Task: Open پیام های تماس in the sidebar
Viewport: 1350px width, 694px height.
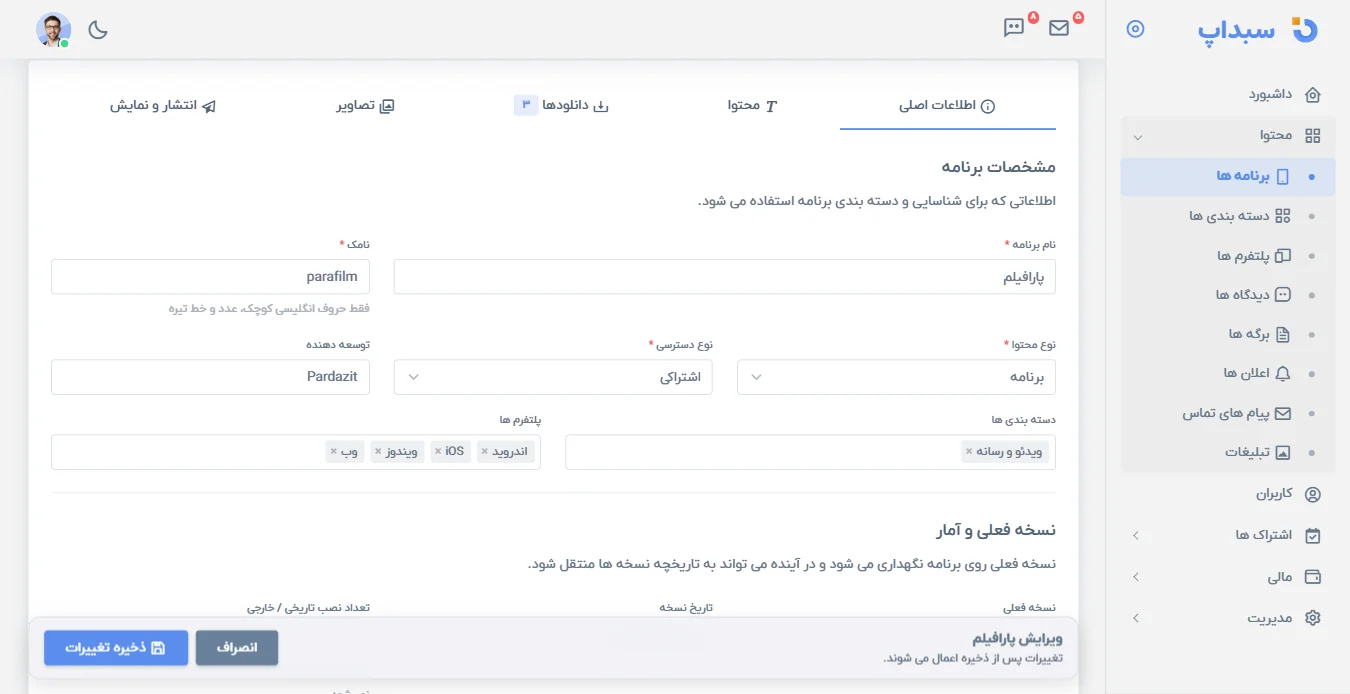Action: pyautogui.click(x=1228, y=413)
